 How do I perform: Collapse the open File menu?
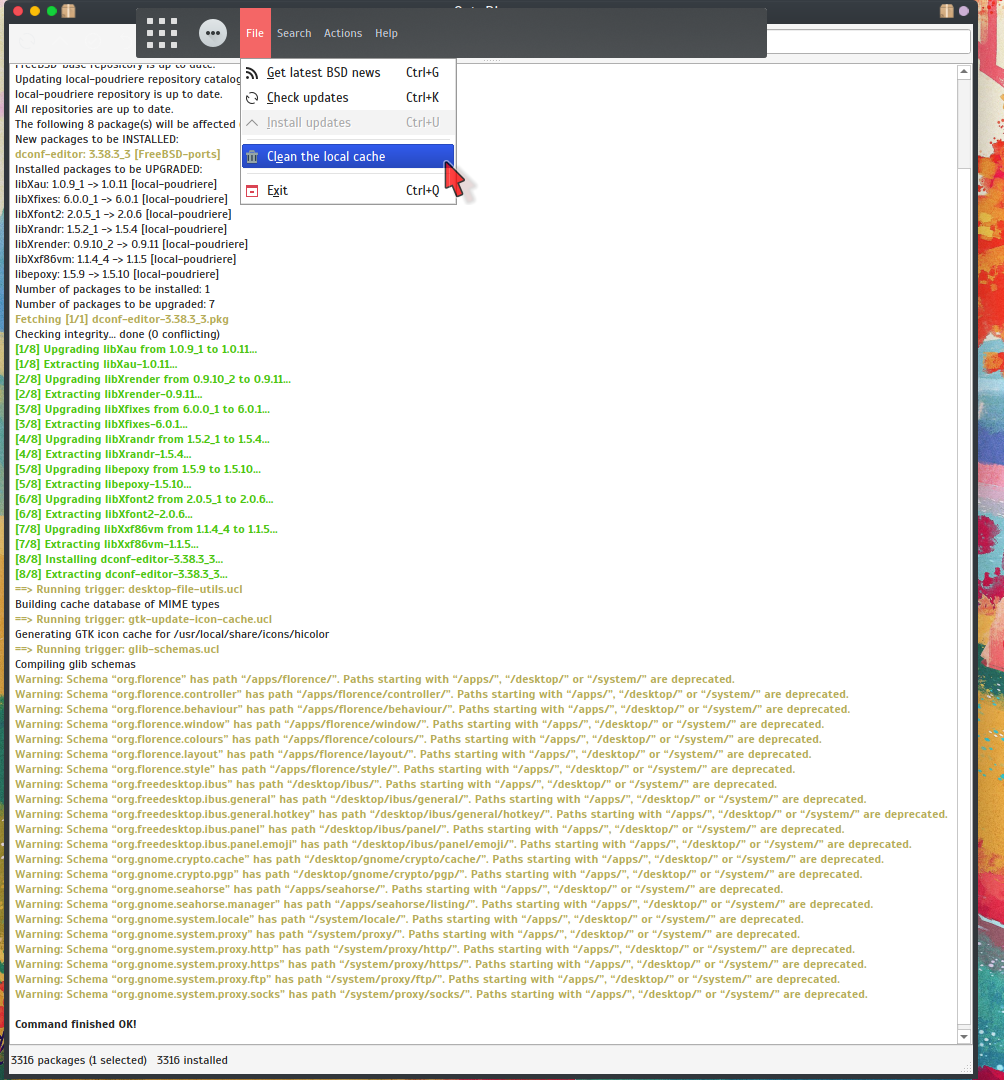tap(255, 33)
